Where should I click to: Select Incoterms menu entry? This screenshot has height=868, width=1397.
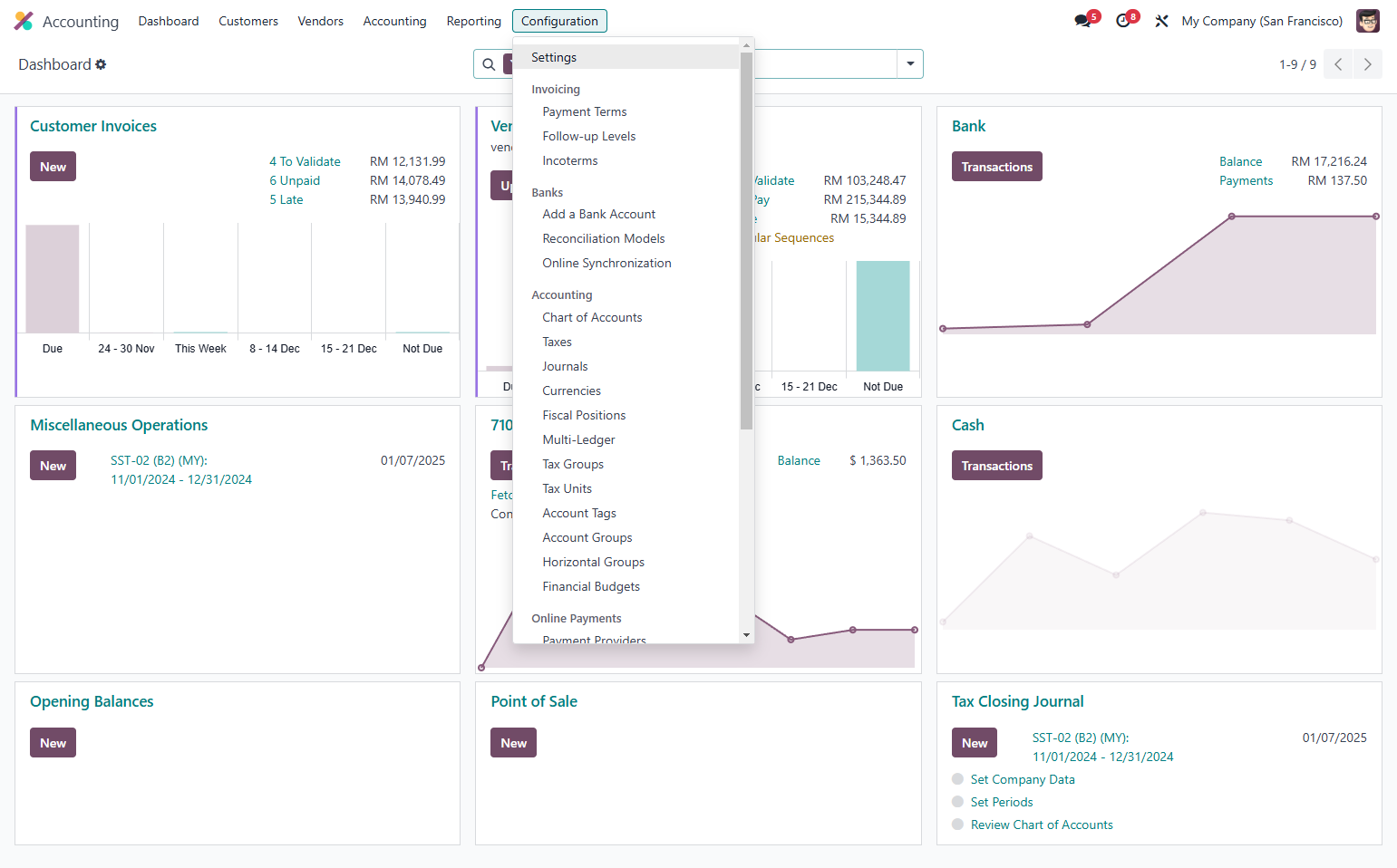626,160
